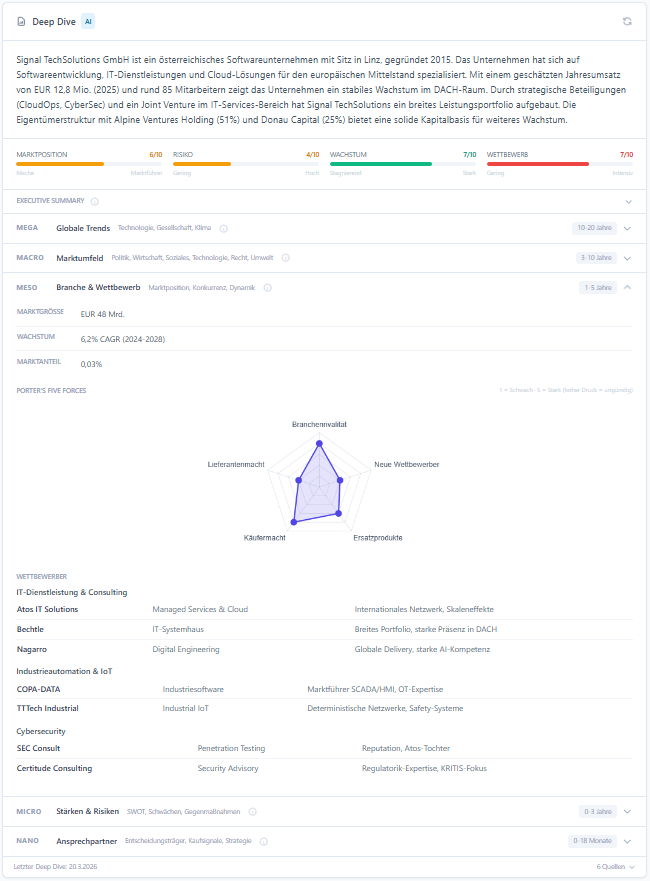Open info icon in Branche & Wettbewerb row
Image resolution: width=650 pixels, height=881 pixels.
pos(267,288)
